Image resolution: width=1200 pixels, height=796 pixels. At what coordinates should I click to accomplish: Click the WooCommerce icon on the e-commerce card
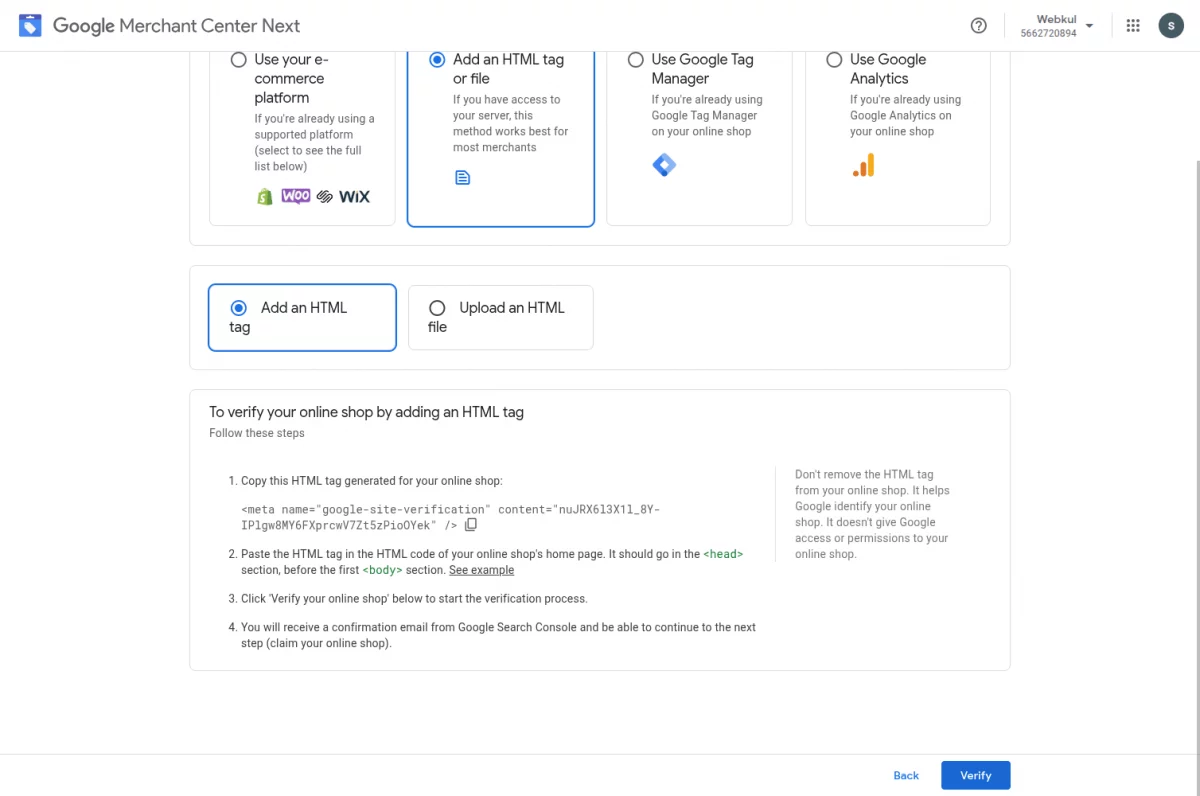point(296,196)
